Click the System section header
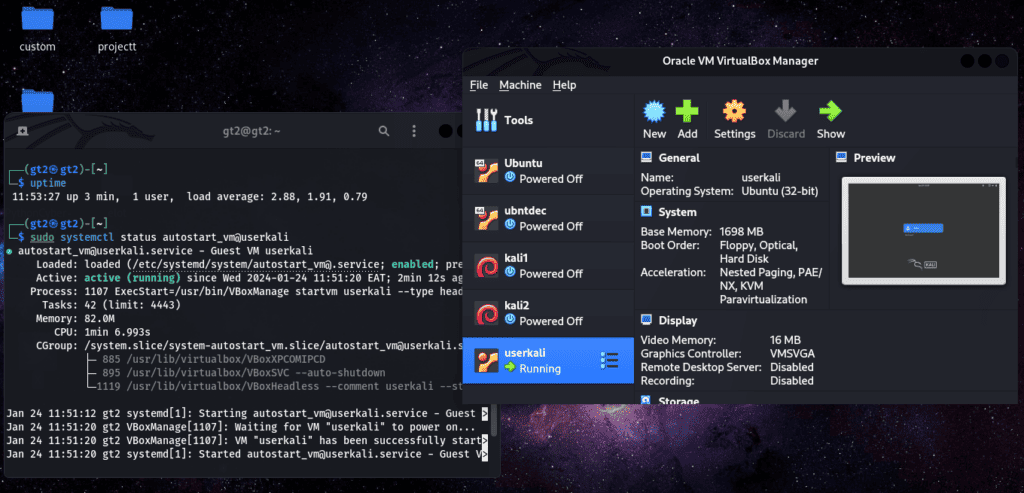Screen dimensions: 1024x493 (x=677, y=212)
